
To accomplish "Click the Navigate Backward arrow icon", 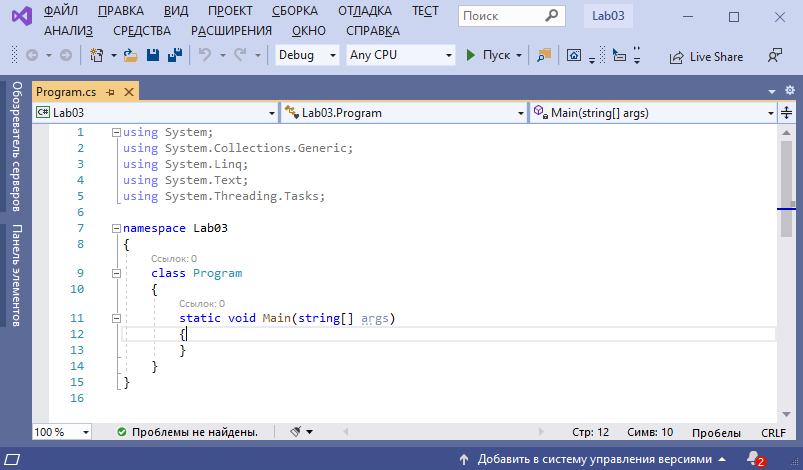I will click(x=32, y=55).
